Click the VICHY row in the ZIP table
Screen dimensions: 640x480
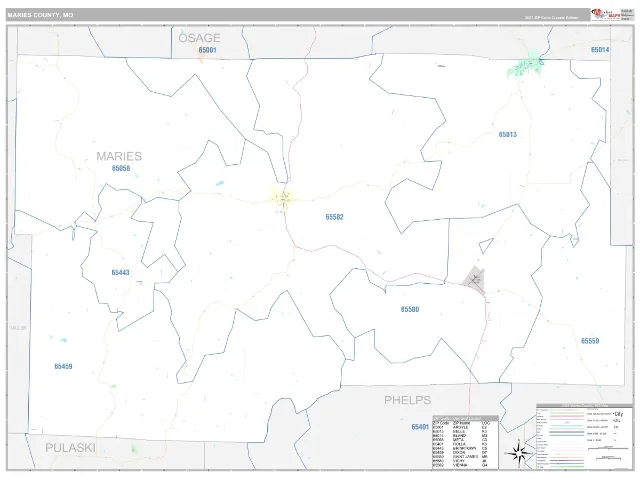pos(465,461)
